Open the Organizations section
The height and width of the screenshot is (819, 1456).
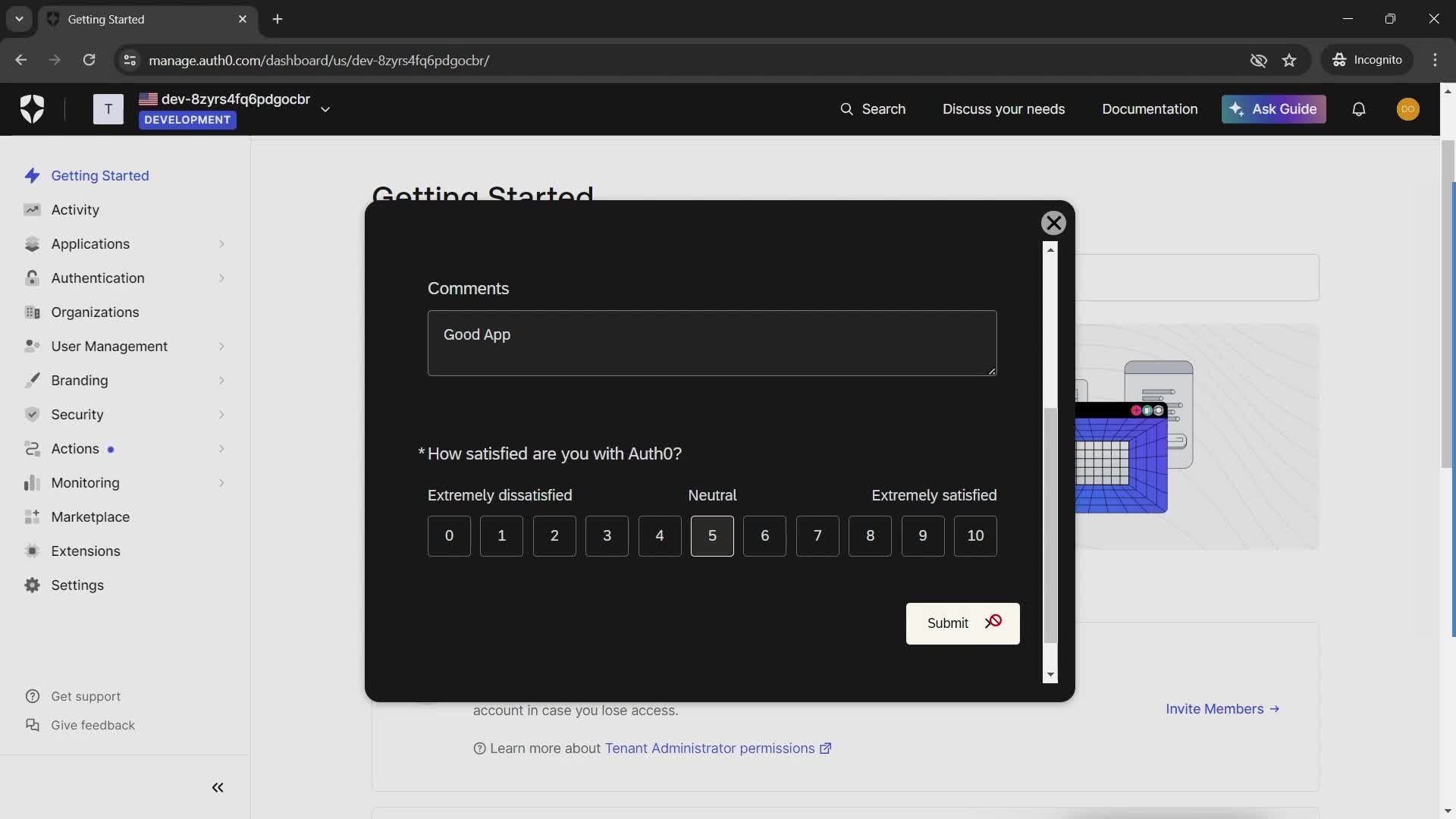point(95,312)
